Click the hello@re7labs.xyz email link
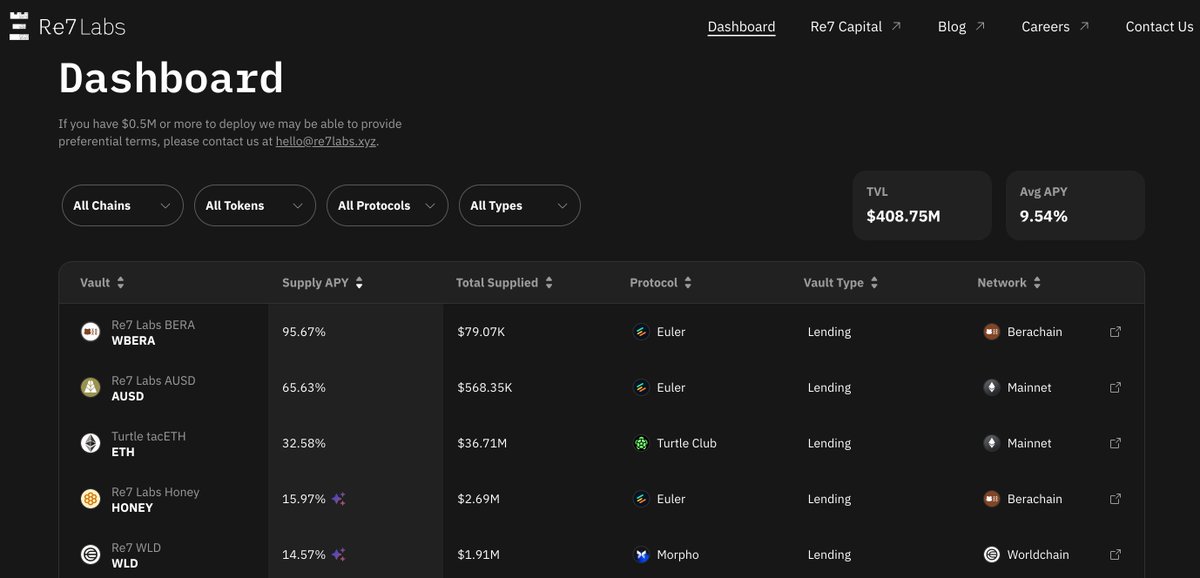The image size is (1200, 578). point(326,142)
